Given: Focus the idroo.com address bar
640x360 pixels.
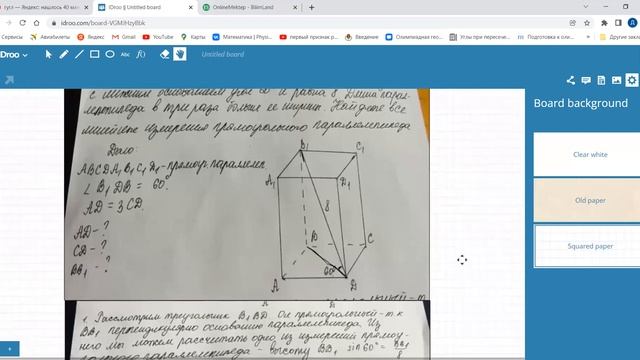Looking at the screenshot, I should [103, 23].
